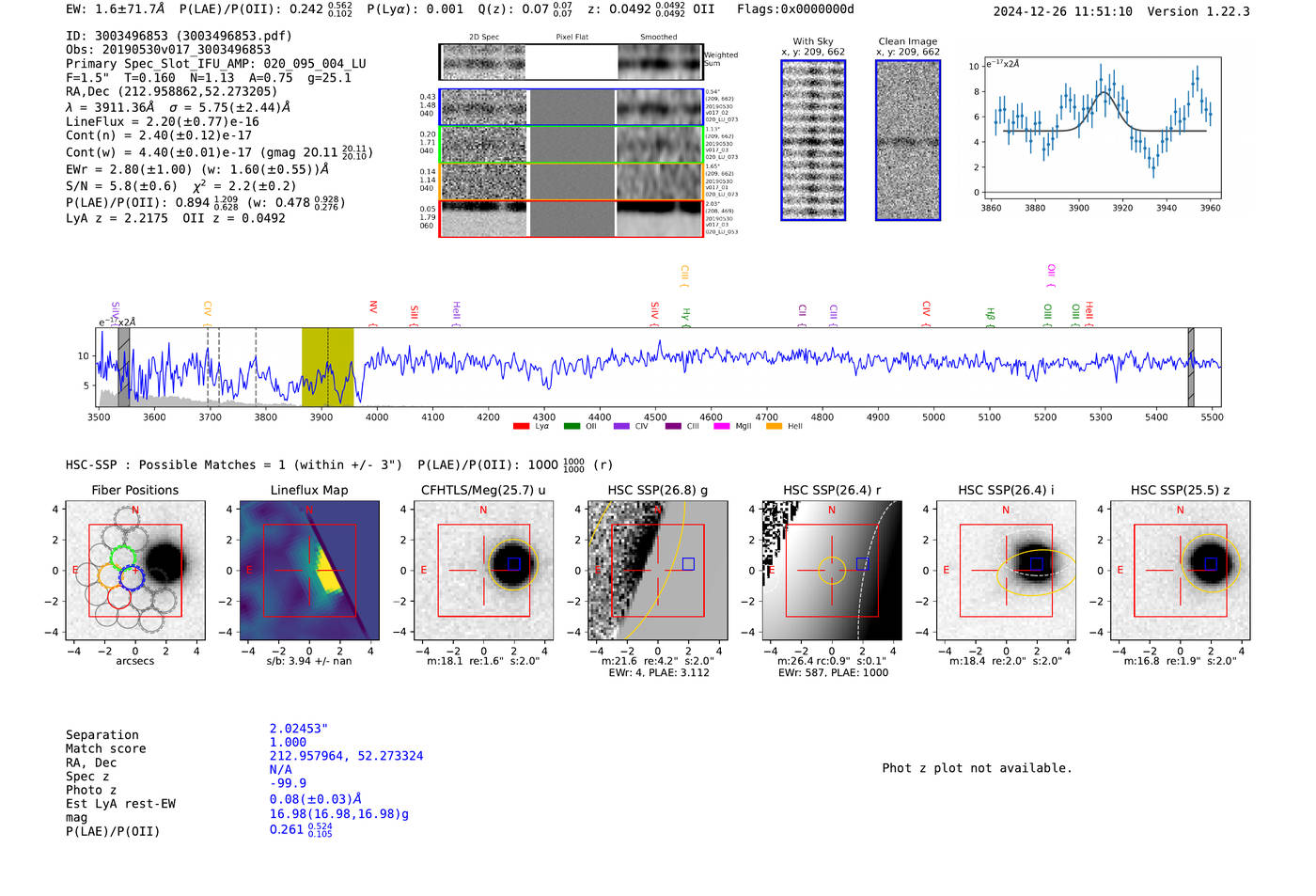The image size is (1316, 896).
Task: Click the Smoothed column header
Action: pos(658,38)
